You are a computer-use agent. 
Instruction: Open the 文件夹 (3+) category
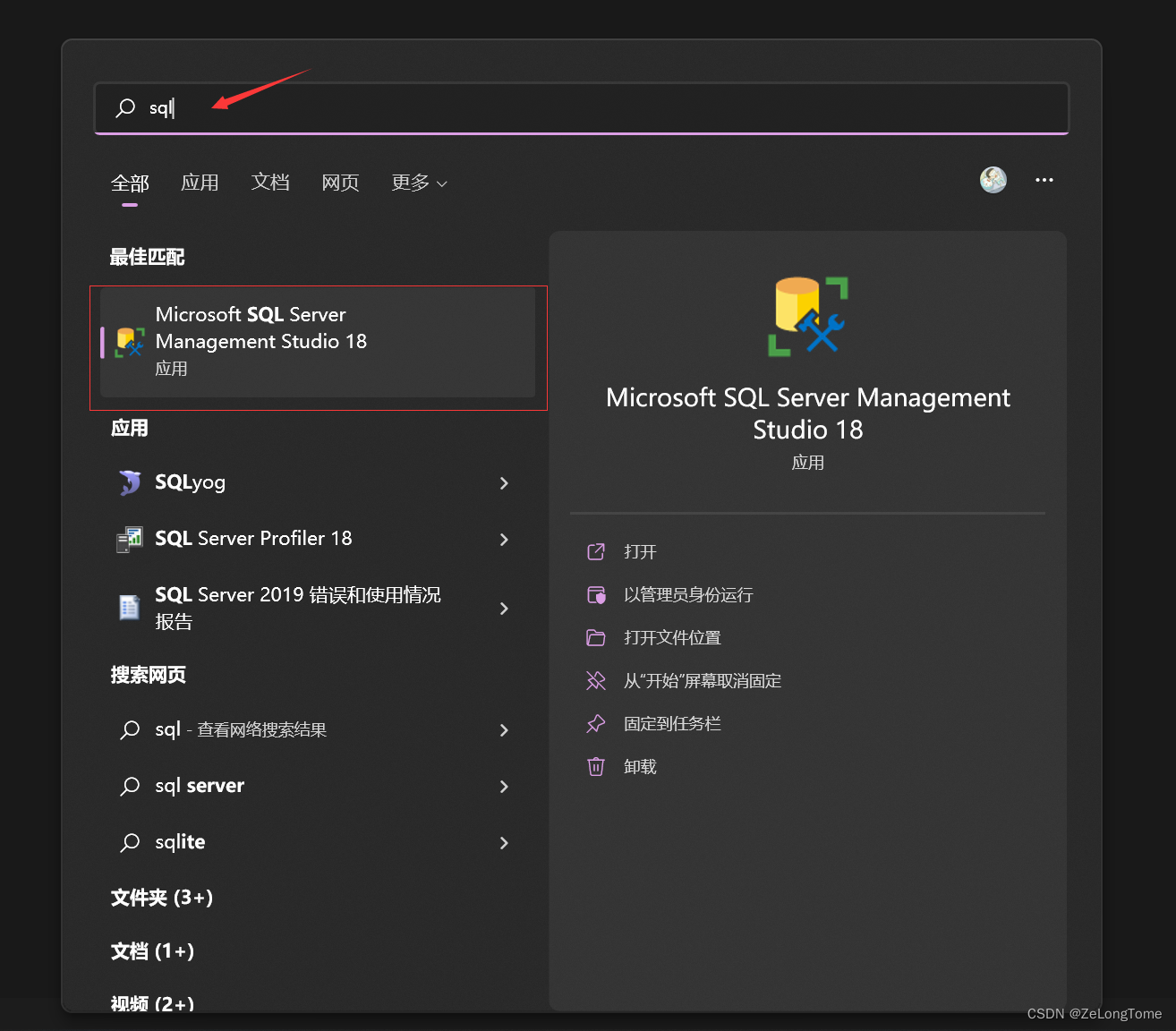[162, 898]
